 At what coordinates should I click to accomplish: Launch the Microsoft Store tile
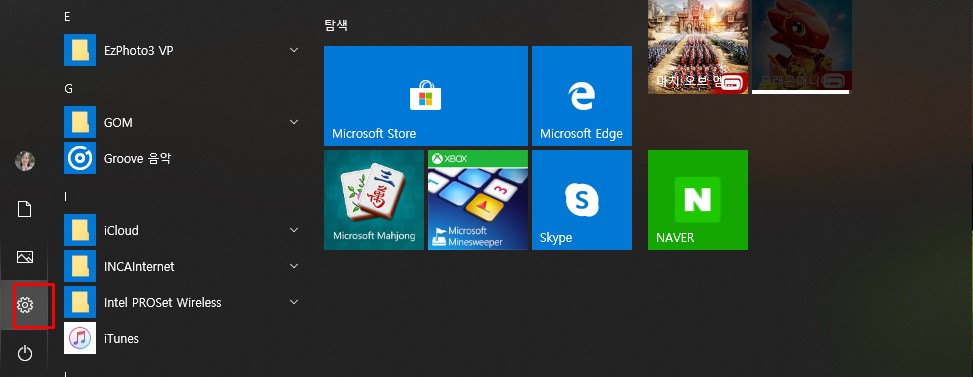tap(426, 95)
